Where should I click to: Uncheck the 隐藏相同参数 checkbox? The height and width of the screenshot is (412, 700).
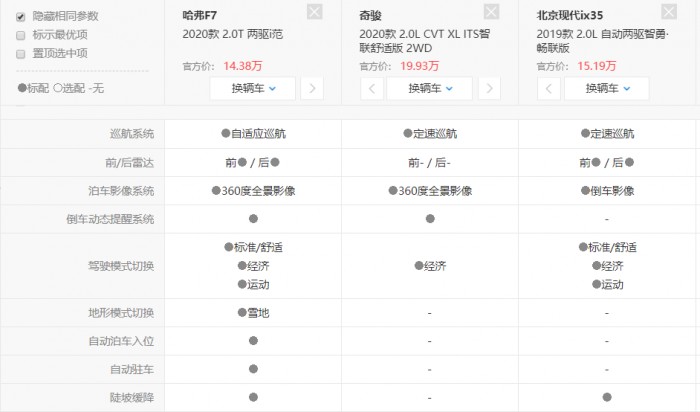point(21,17)
